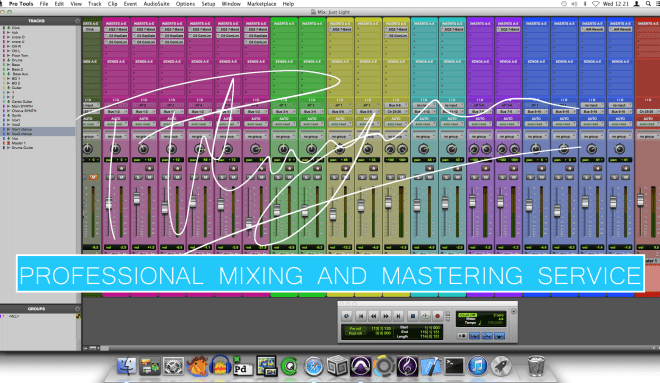Select the <ALL> group in Groups list
Screen dimensions: 660x383
(14, 316)
